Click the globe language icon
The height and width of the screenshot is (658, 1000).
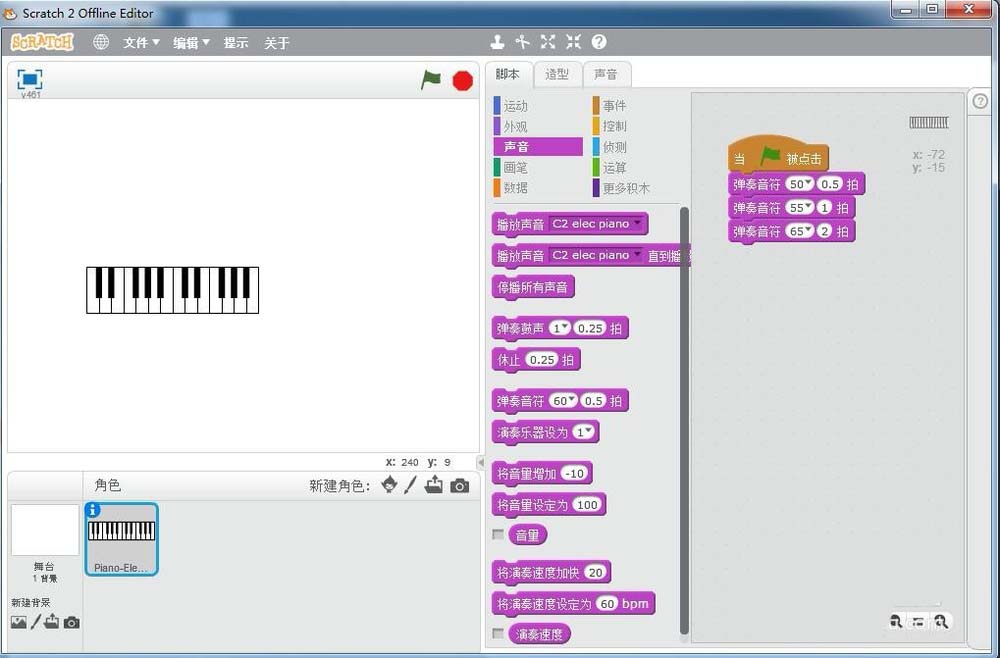(100, 42)
